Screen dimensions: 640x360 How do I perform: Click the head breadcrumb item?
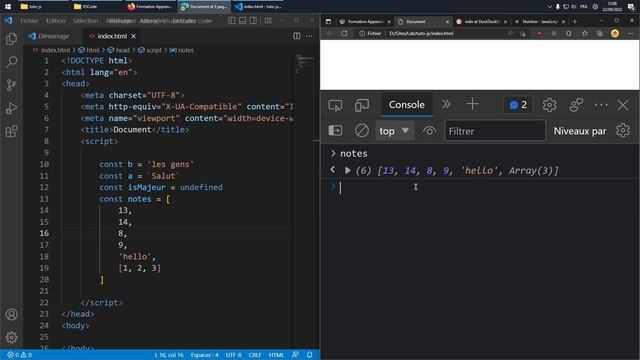pos(119,50)
